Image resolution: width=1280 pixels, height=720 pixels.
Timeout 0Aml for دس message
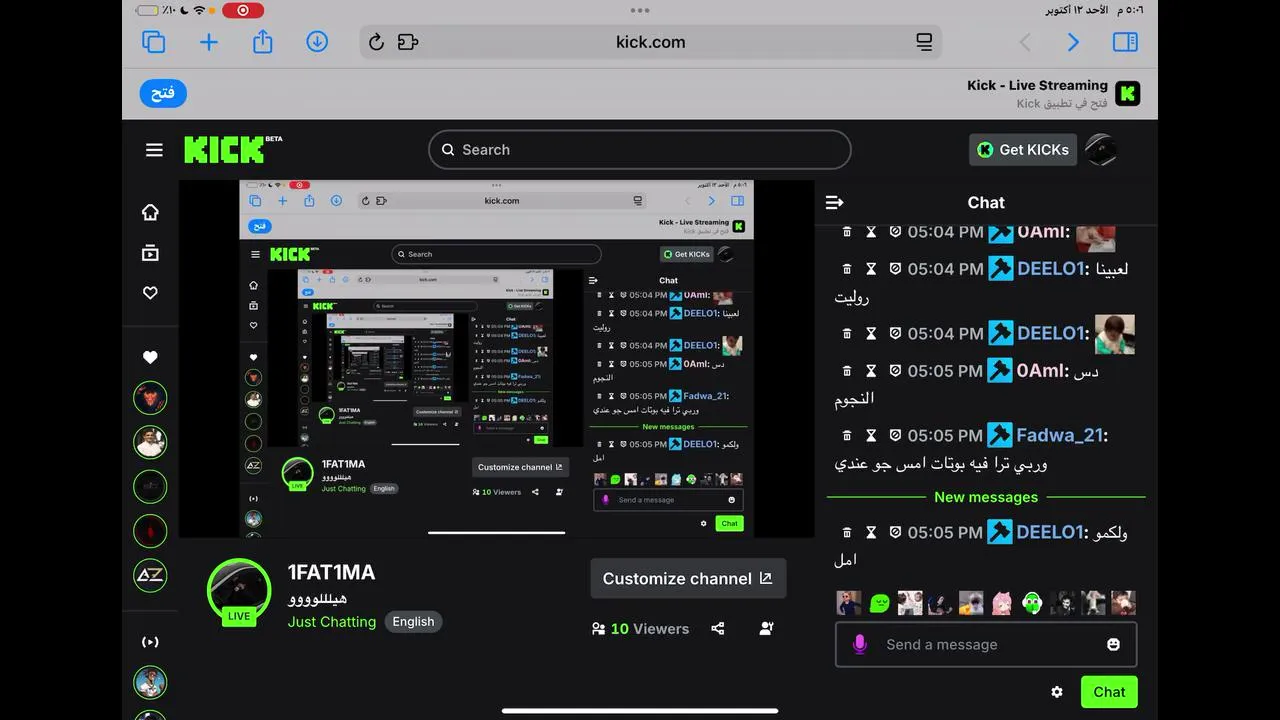pyautogui.click(x=871, y=371)
